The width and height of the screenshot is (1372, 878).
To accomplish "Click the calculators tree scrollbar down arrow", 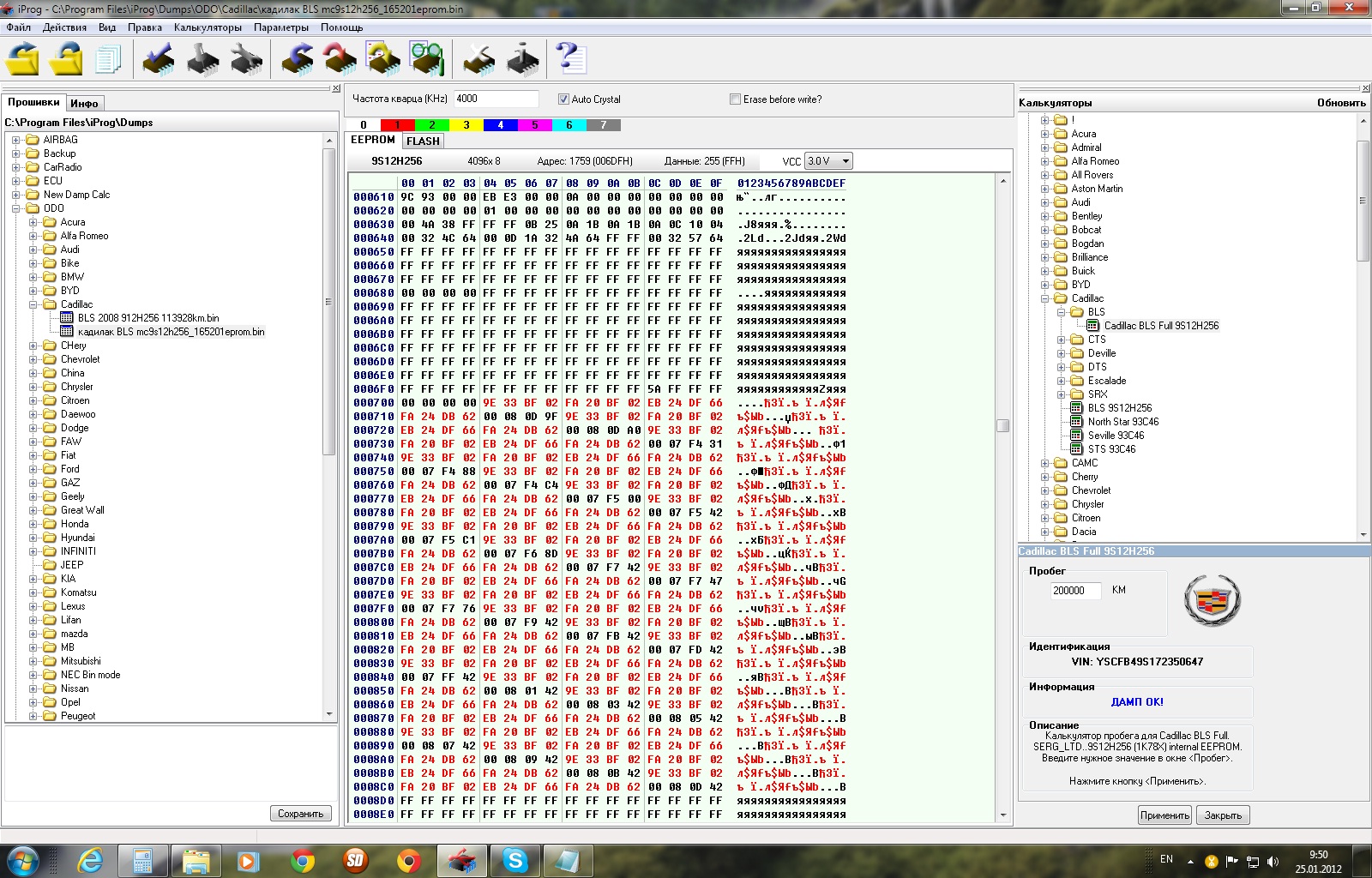I will click(x=1363, y=534).
